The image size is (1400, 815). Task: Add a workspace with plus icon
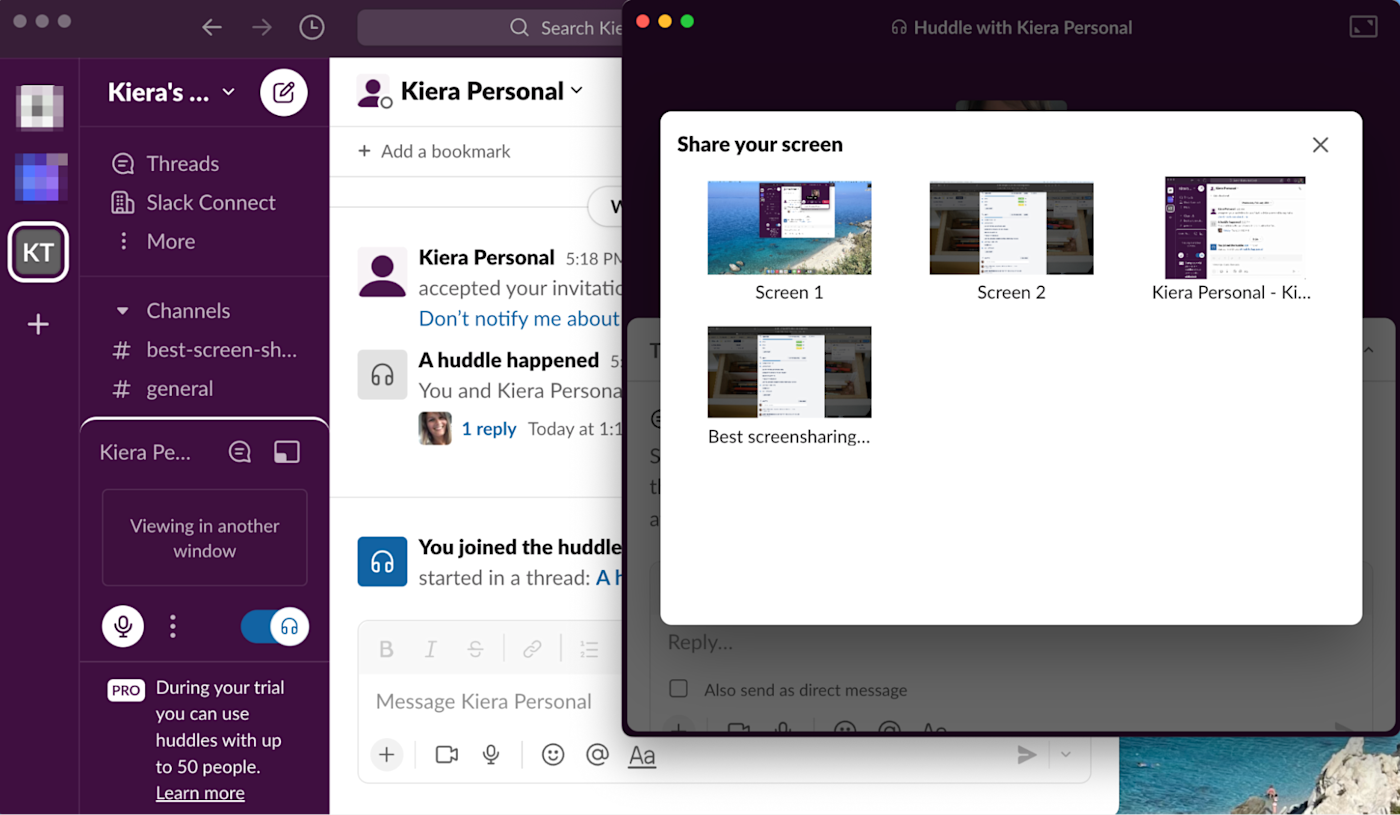point(38,324)
